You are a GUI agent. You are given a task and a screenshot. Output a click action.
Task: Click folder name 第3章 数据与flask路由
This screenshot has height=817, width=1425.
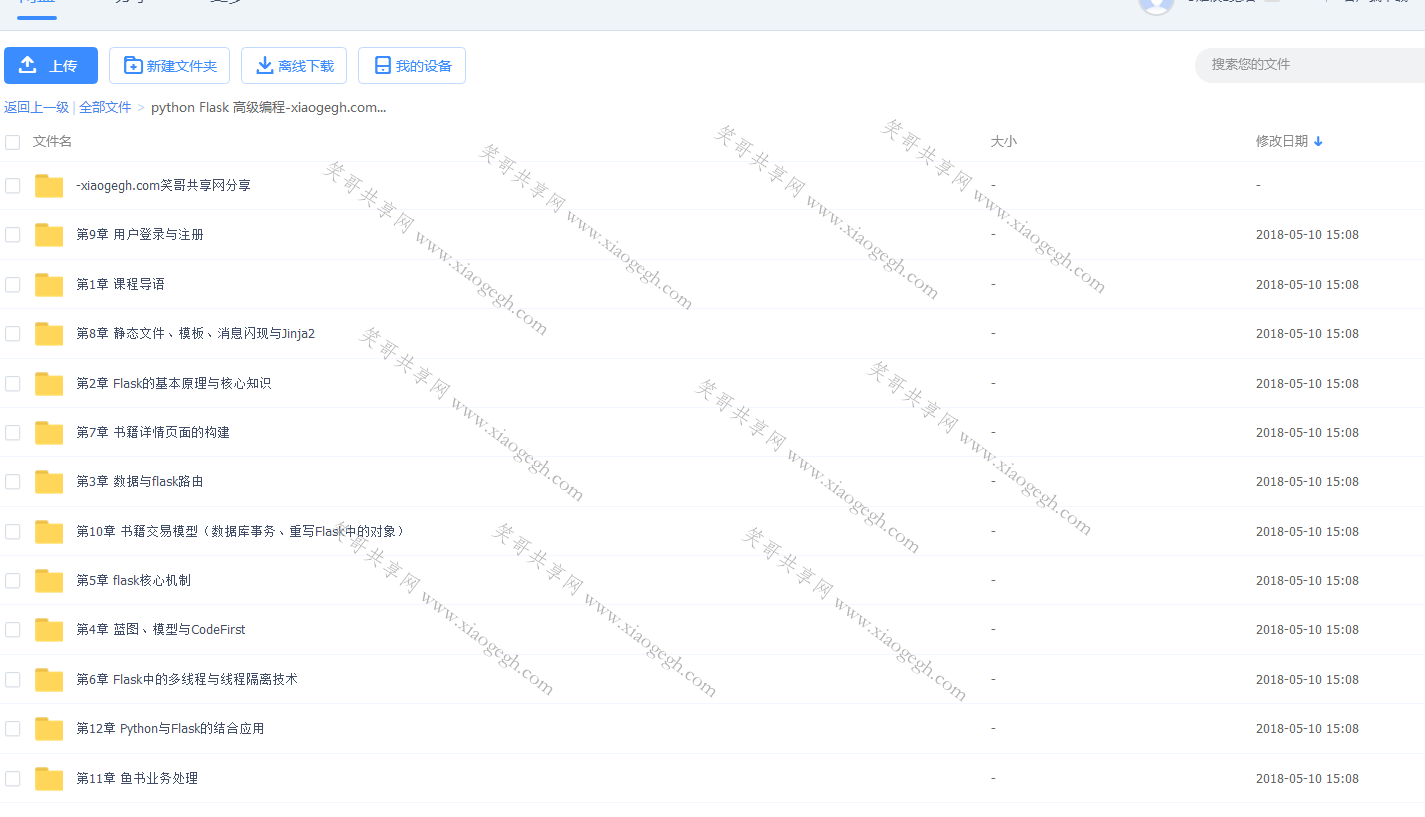coord(140,481)
